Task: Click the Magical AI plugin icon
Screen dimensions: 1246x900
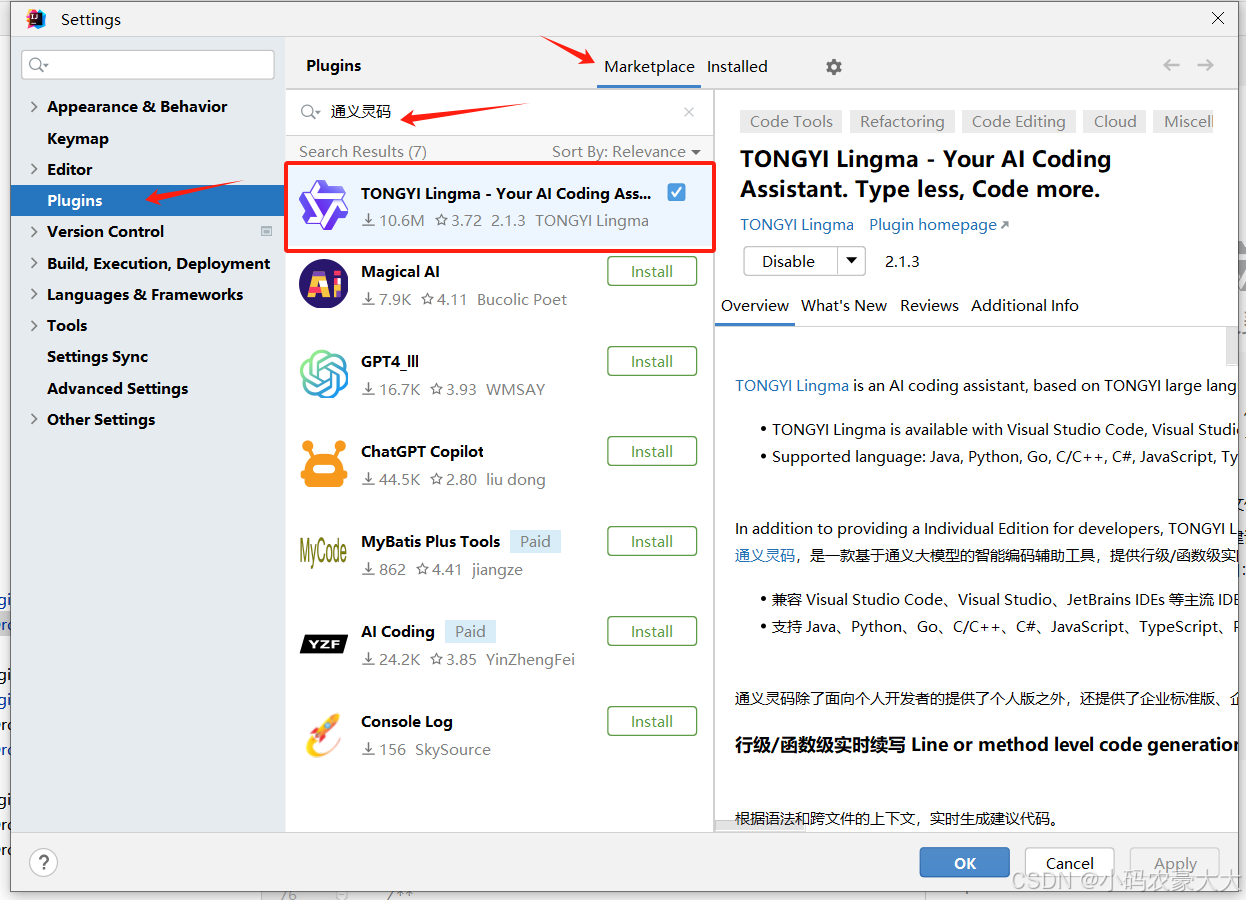Action: click(323, 284)
